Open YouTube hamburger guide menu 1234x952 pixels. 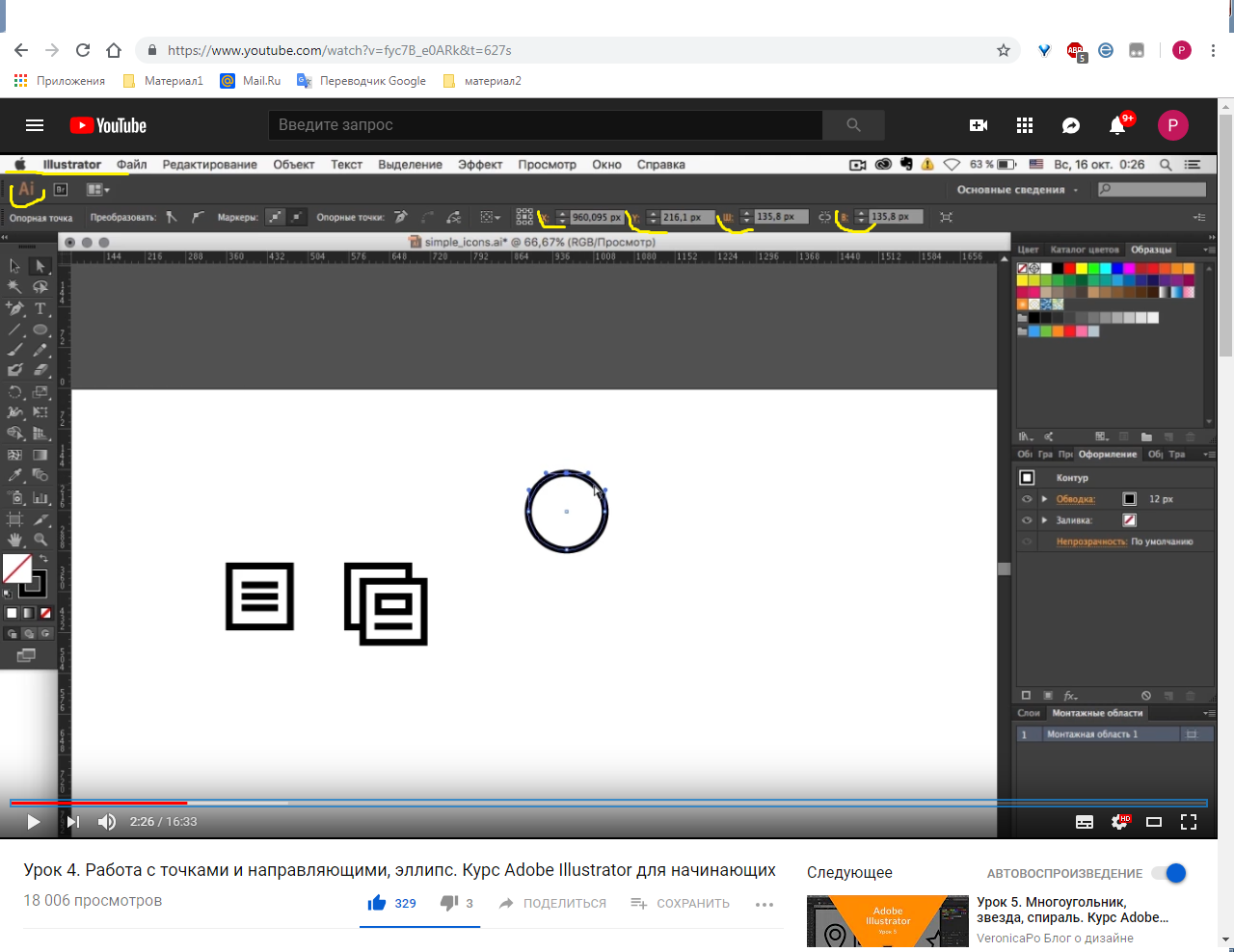[35, 125]
